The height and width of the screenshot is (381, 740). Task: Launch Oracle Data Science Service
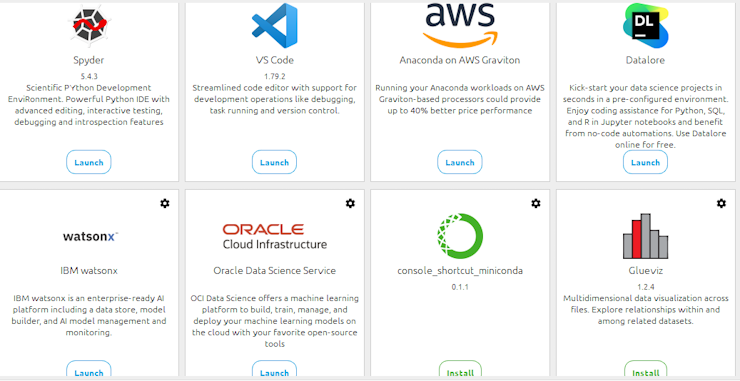[274, 370]
